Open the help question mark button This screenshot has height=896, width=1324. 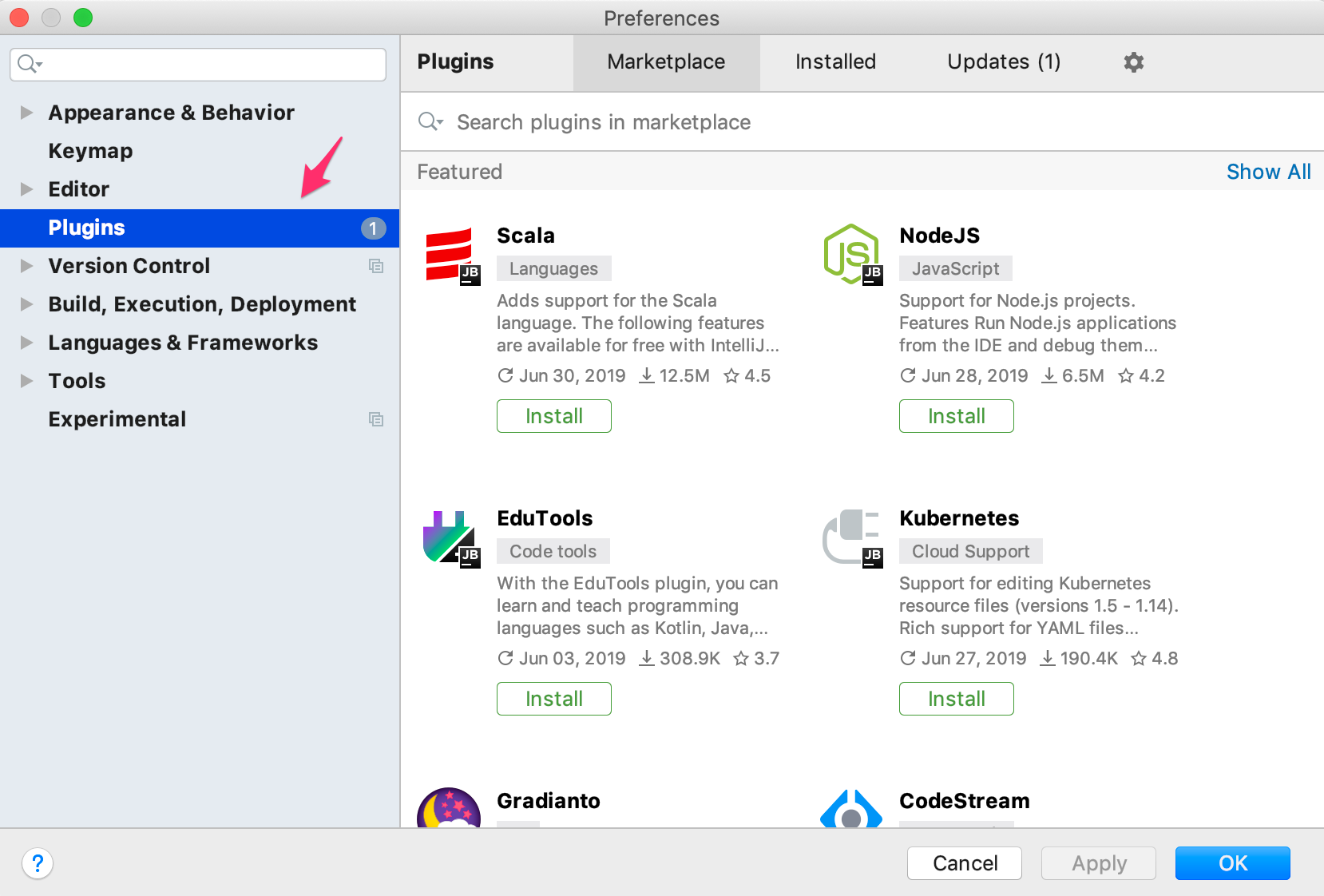click(x=38, y=863)
